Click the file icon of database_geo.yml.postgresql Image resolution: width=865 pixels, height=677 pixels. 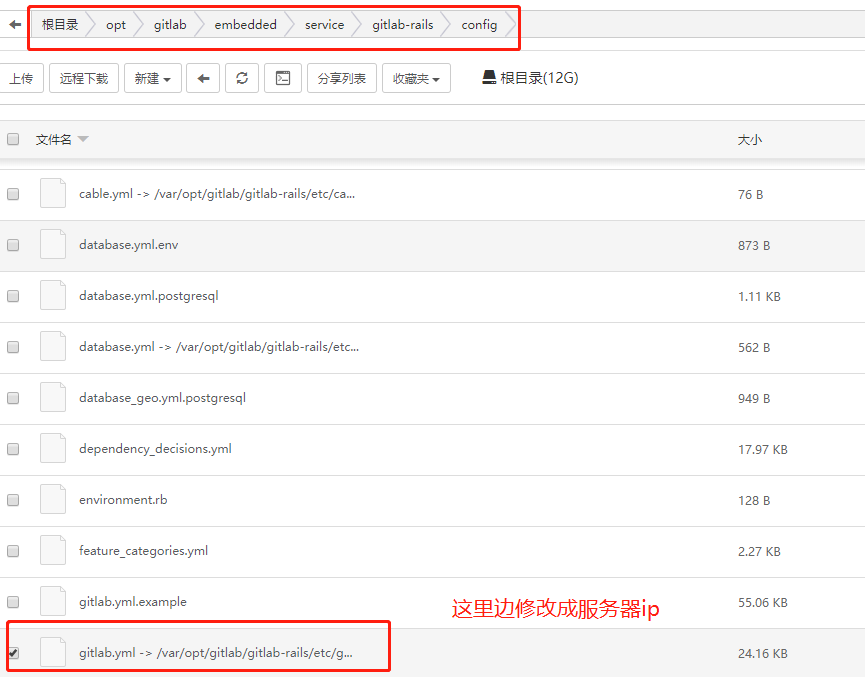pyautogui.click(x=53, y=398)
